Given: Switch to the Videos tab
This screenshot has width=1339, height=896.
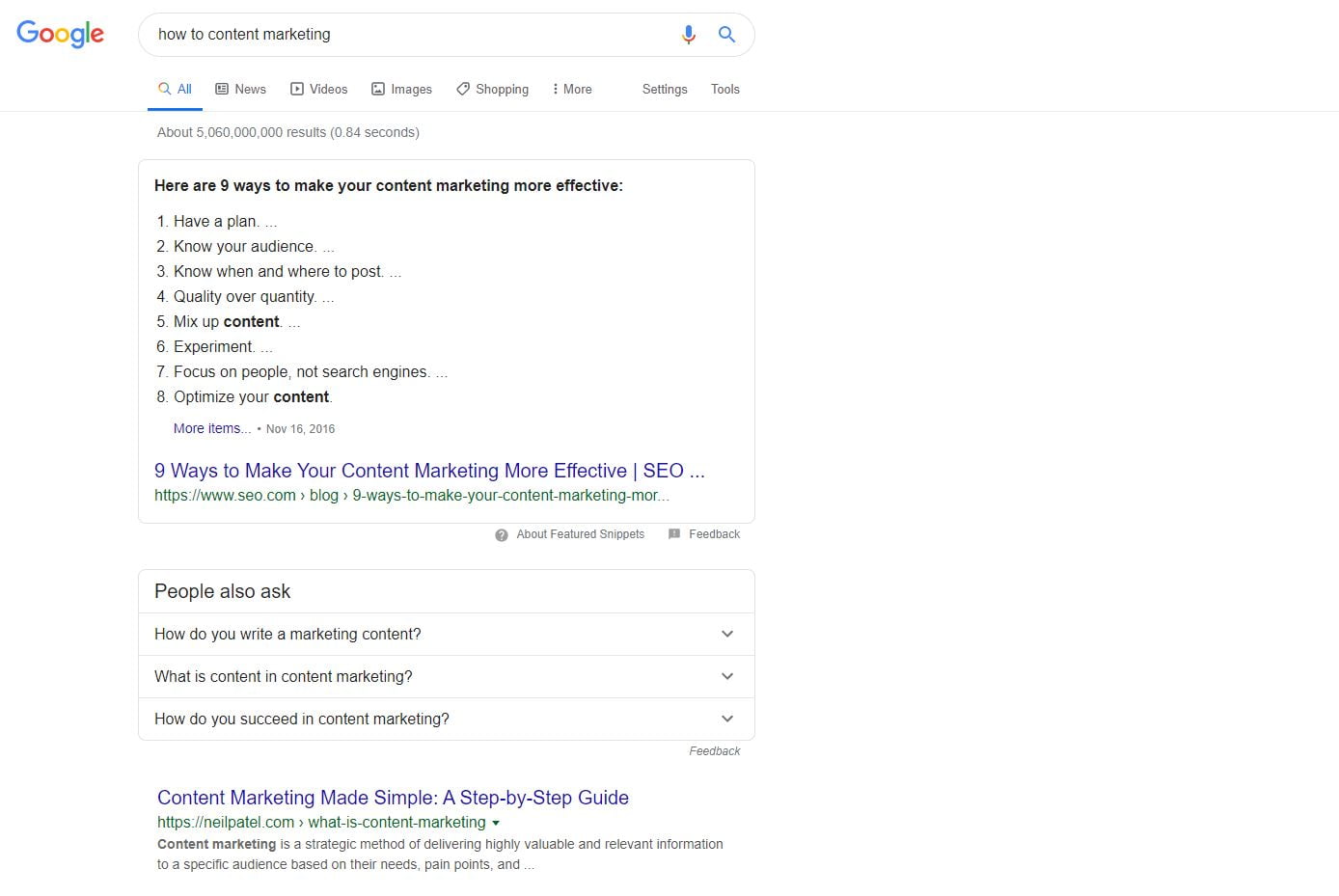Looking at the screenshot, I should tap(318, 89).
